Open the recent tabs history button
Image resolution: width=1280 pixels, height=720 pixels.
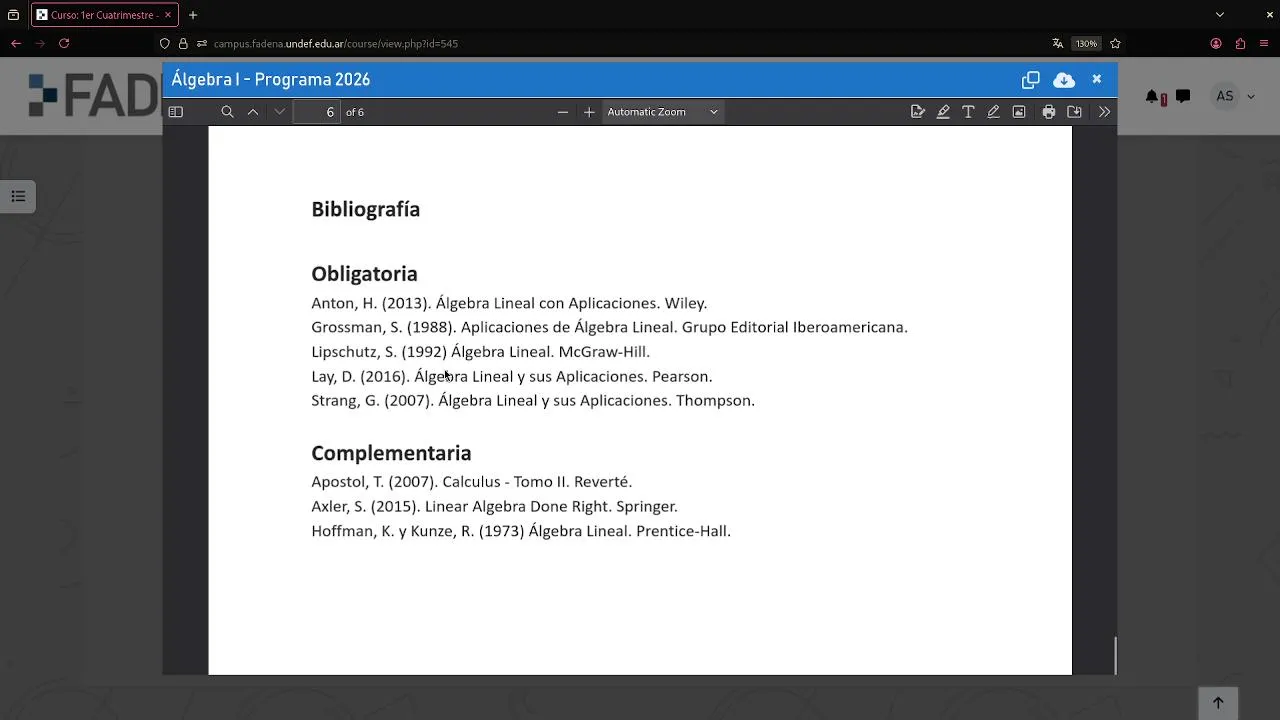point(13,15)
